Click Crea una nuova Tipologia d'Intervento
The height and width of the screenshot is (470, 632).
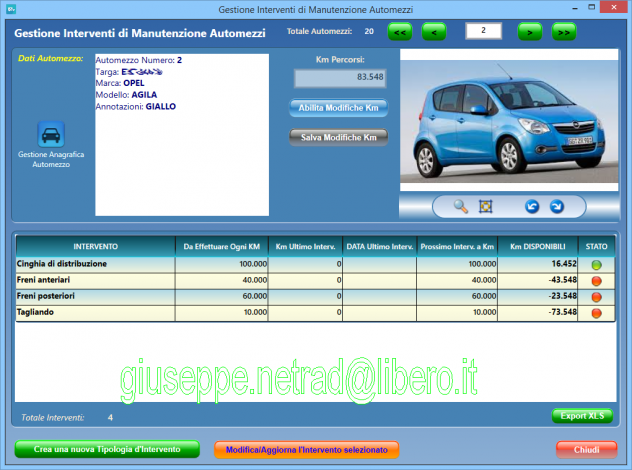pos(107,449)
